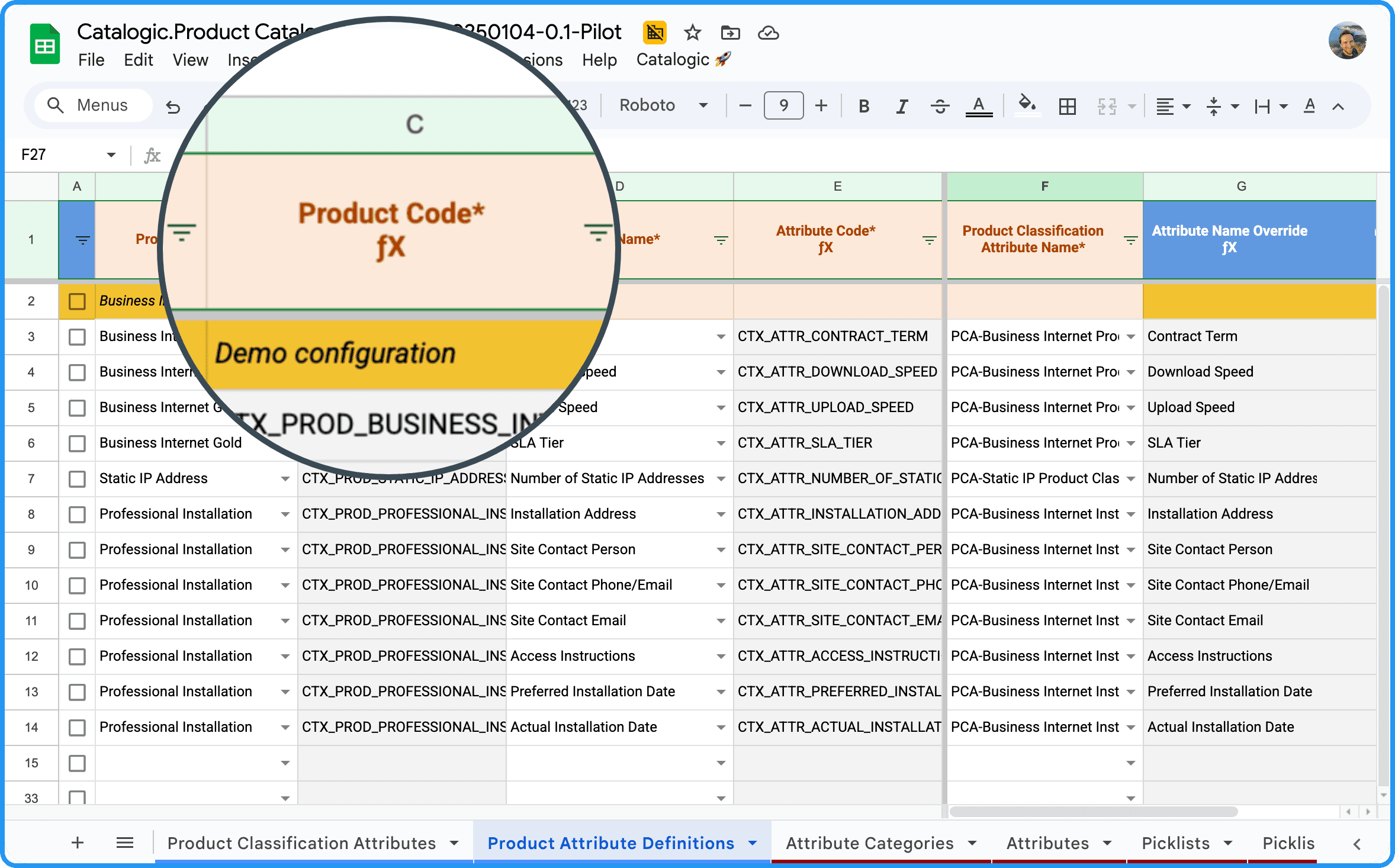Click the undo arrow icon

tap(173, 107)
